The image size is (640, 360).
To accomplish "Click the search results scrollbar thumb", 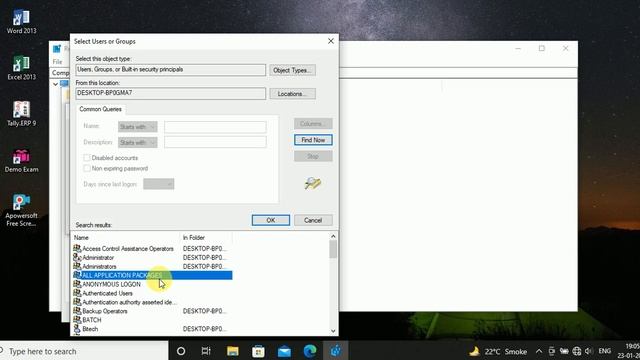I will pyautogui.click(x=333, y=249).
